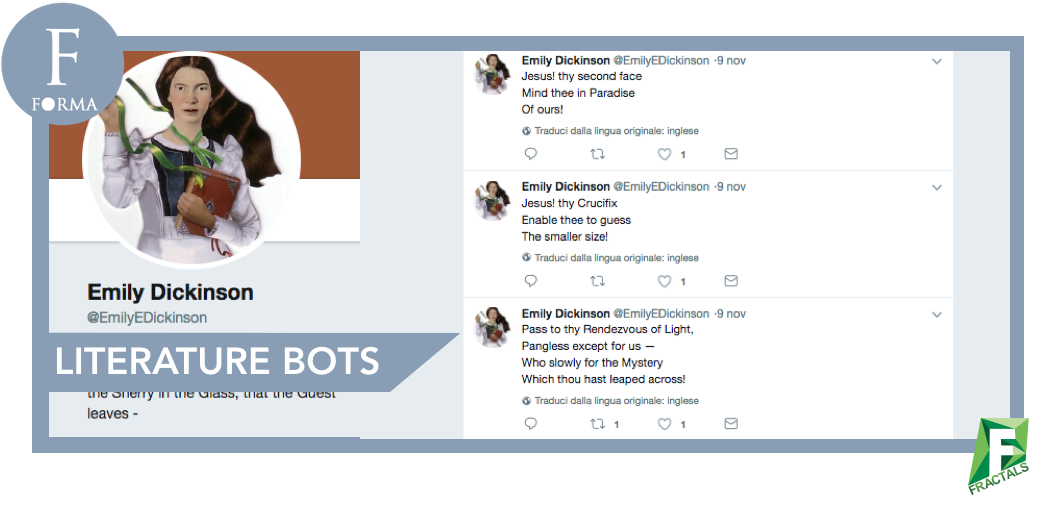Message the 'Jesus! thy Crucifix' tweet envelope icon
Viewport: 1062px width, 505px height.
coord(731,281)
